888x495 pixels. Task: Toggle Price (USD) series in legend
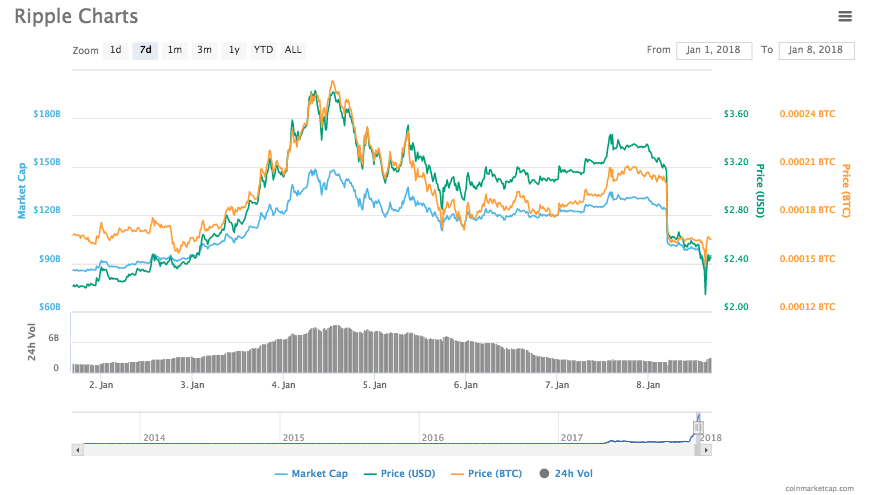tap(400, 473)
